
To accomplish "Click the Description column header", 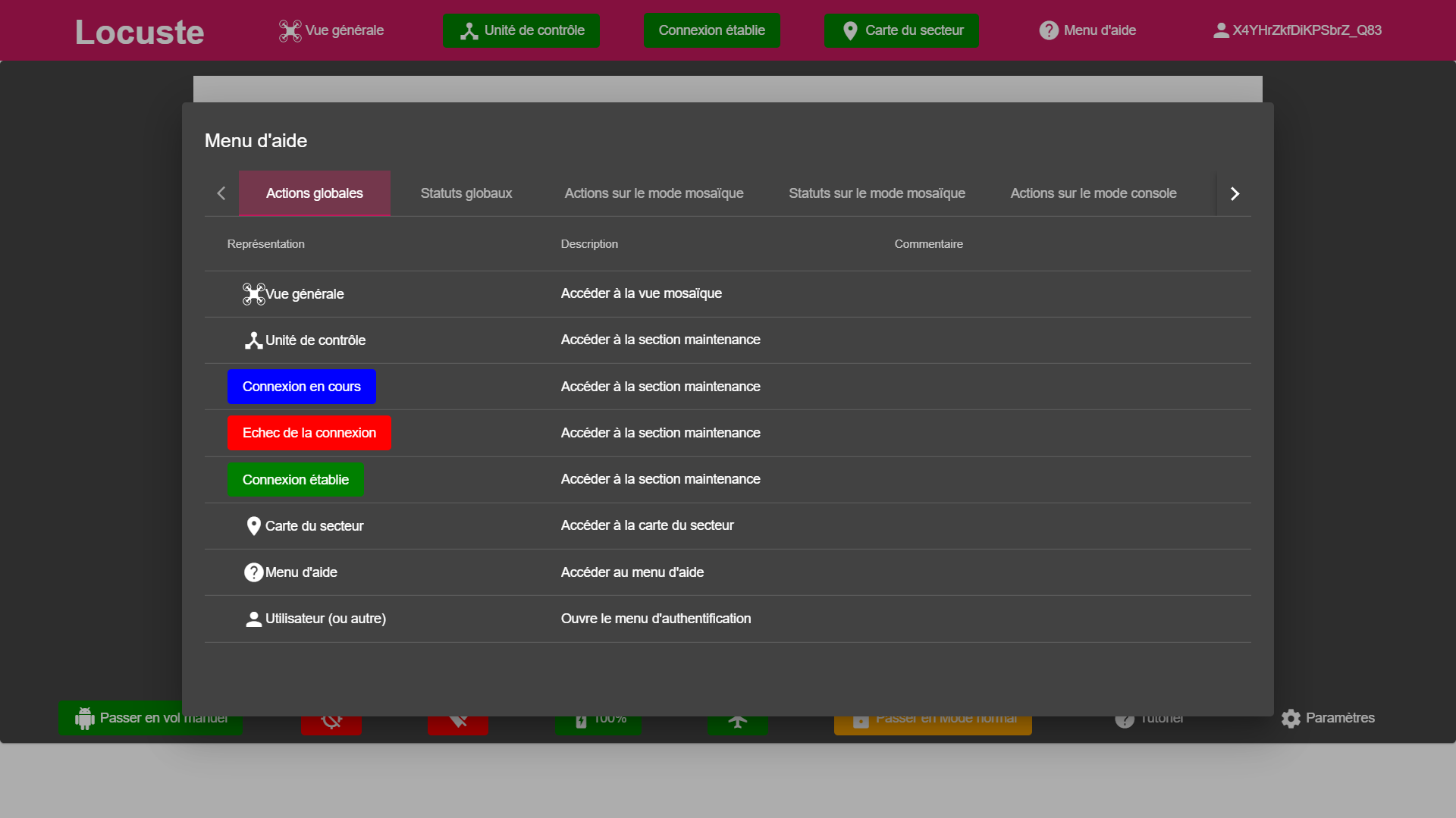I will click(x=589, y=244).
